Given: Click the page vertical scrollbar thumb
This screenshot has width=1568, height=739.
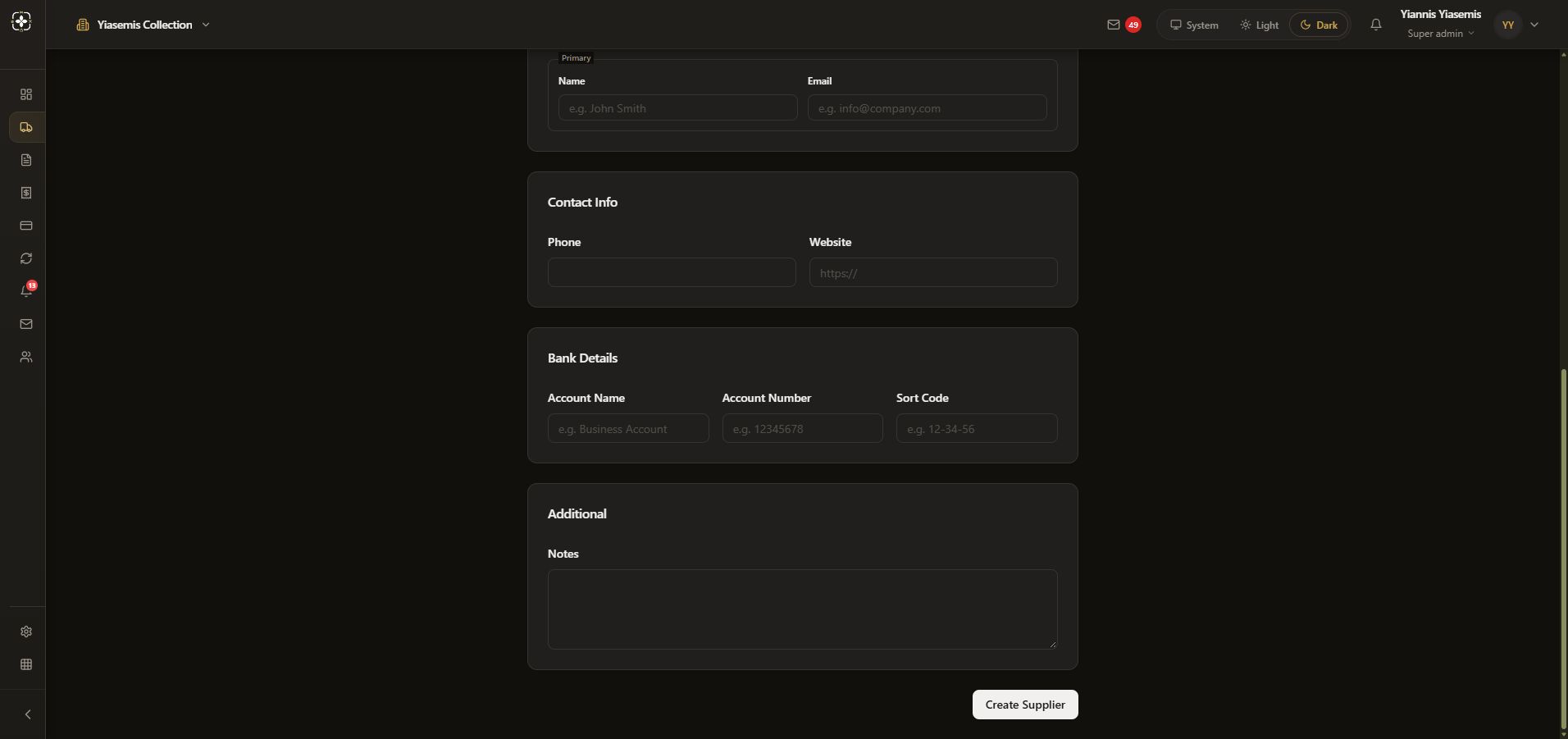Looking at the screenshot, I should click(1563, 548).
